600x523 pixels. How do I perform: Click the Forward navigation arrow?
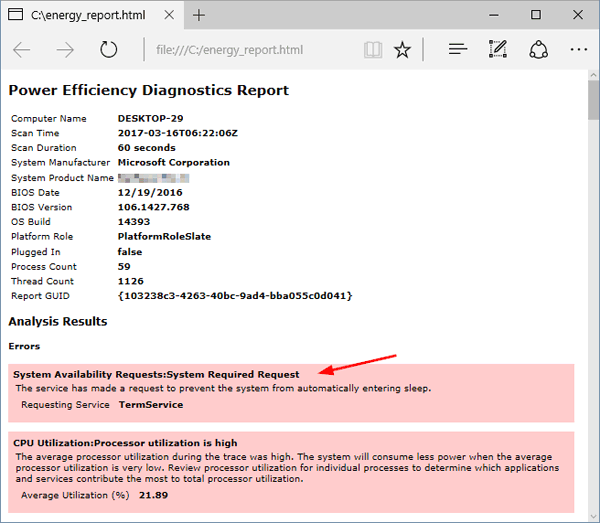click(66, 50)
